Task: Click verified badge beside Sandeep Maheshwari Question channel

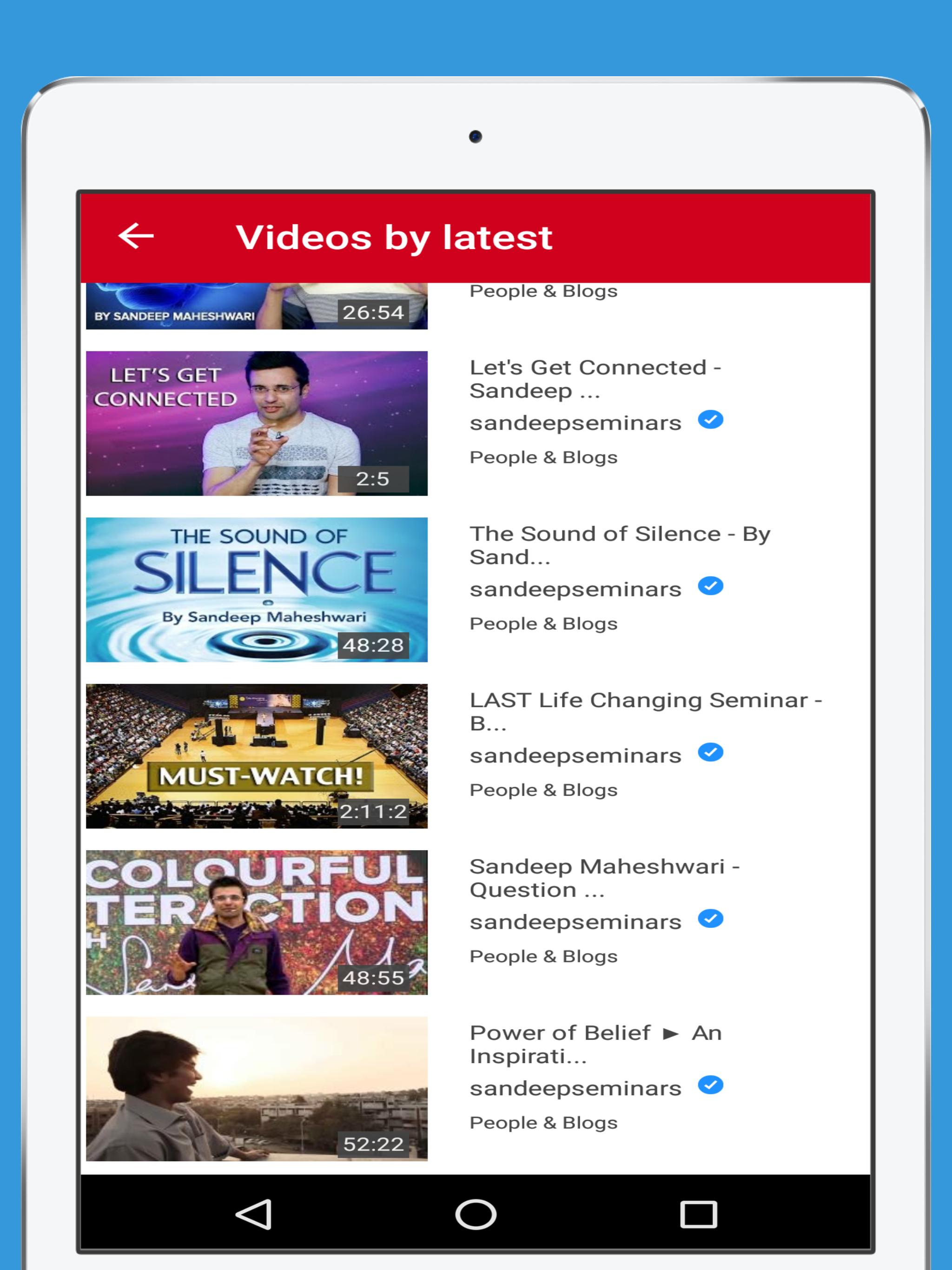Action: [710, 919]
